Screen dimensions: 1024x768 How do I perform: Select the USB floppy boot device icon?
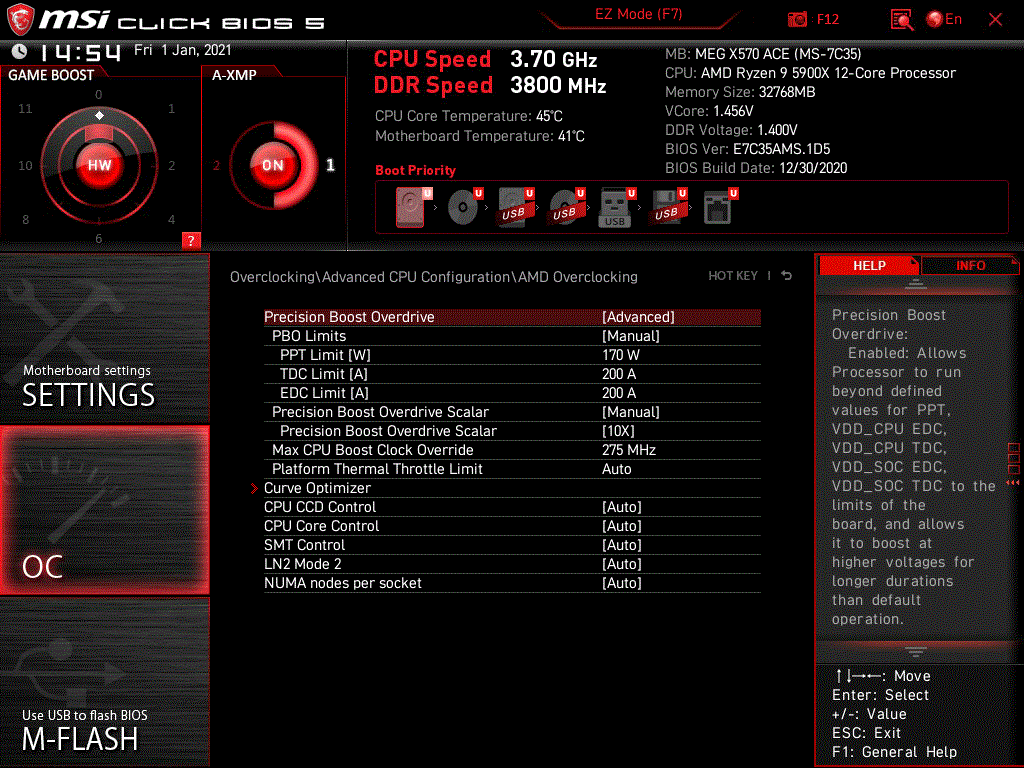pyautogui.click(x=665, y=205)
